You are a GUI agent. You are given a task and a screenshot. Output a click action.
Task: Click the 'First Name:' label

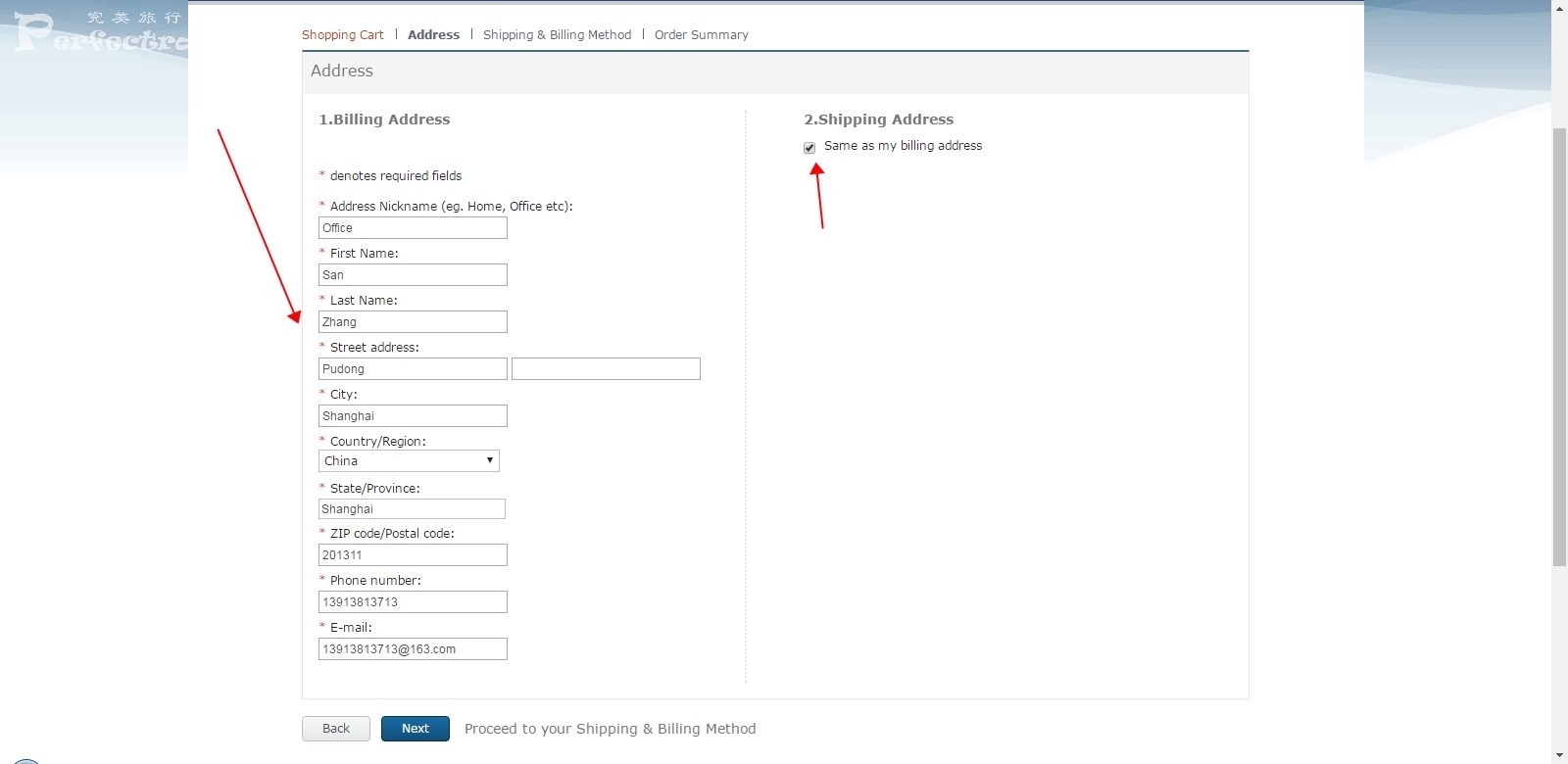pos(365,254)
